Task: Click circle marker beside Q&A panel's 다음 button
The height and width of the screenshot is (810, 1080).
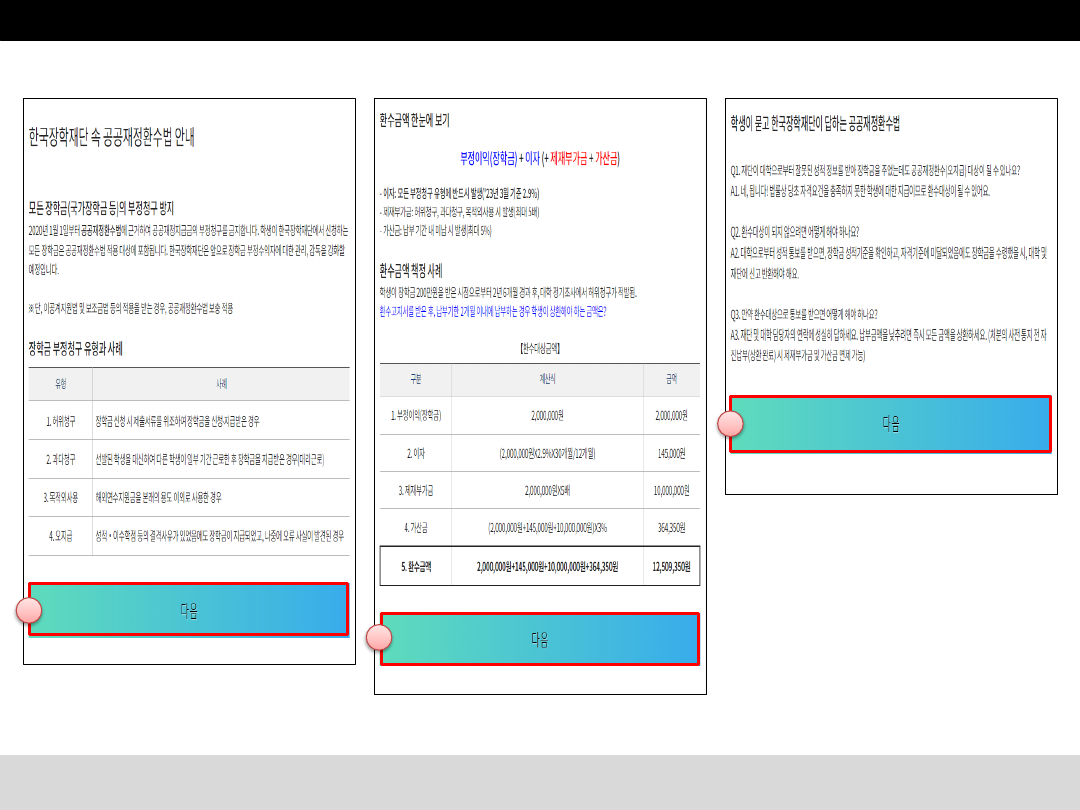Action: tap(731, 423)
